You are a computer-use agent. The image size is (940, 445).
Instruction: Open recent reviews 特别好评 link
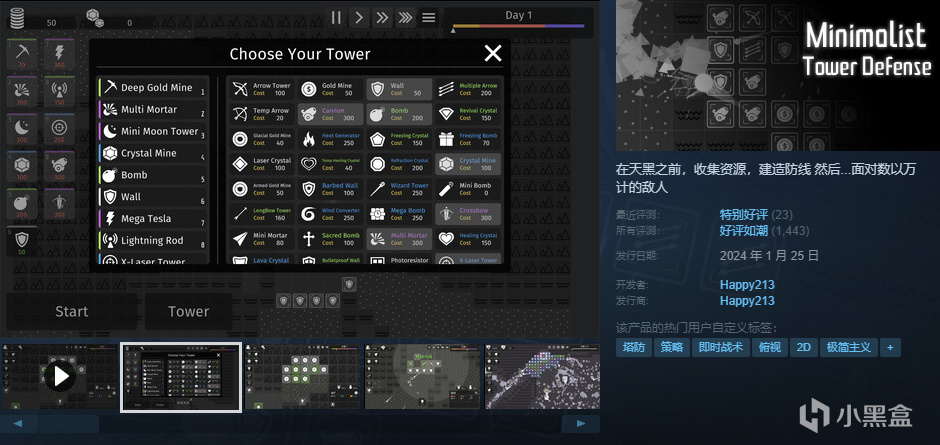[743, 214]
